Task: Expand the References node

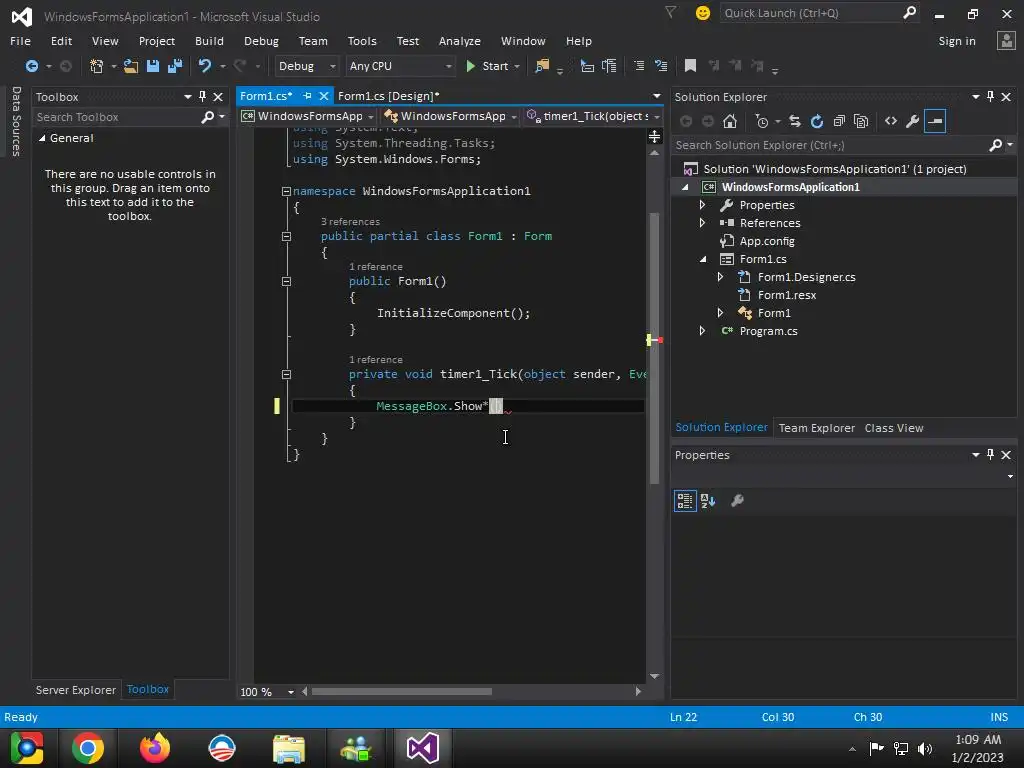Action: coord(703,223)
